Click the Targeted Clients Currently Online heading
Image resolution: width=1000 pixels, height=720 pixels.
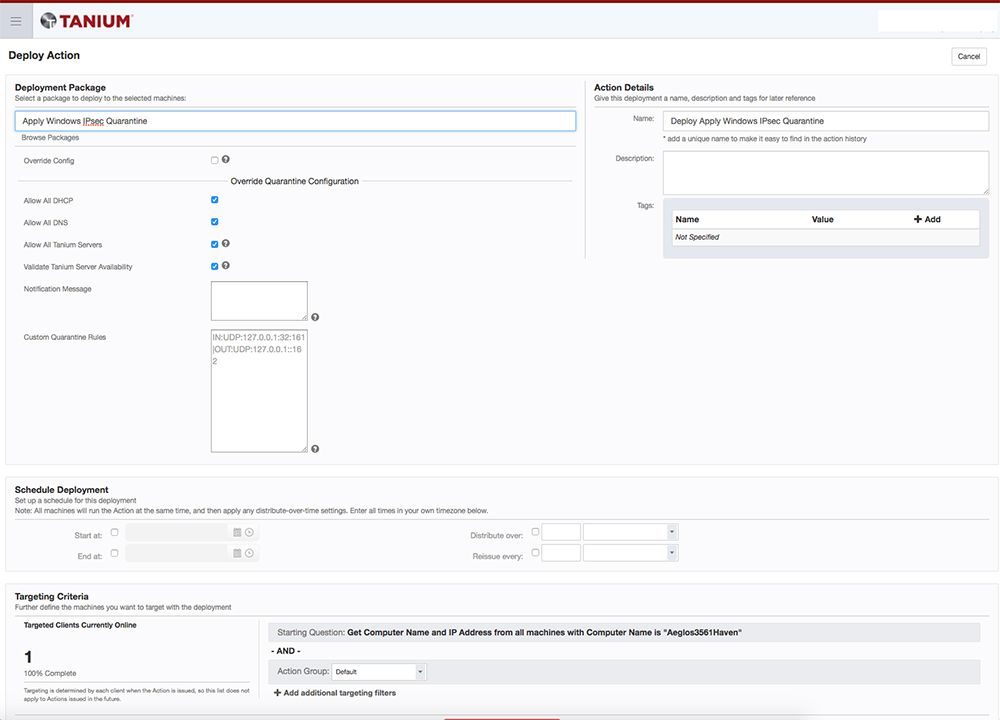tap(80, 625)
